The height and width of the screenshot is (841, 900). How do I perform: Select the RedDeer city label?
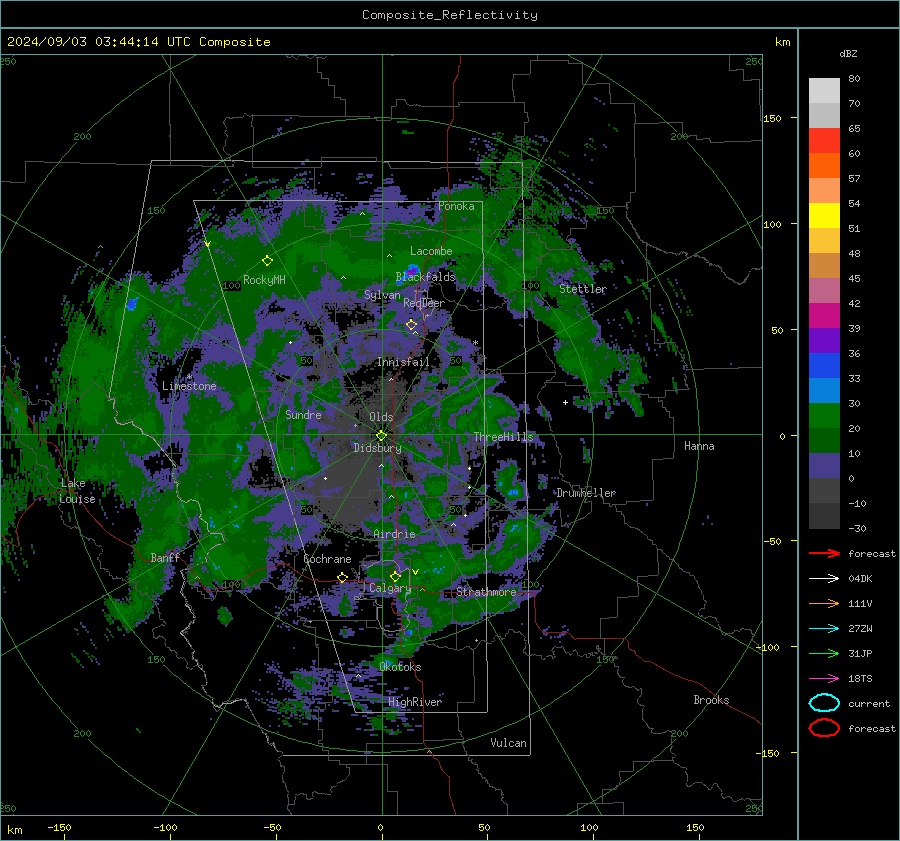tap(424, 303)
